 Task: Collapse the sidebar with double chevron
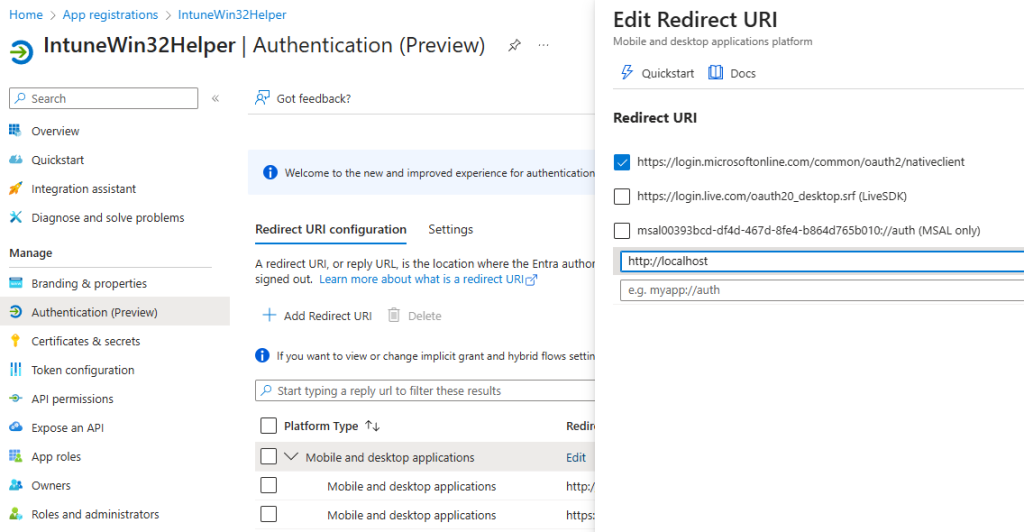[215, 98]
